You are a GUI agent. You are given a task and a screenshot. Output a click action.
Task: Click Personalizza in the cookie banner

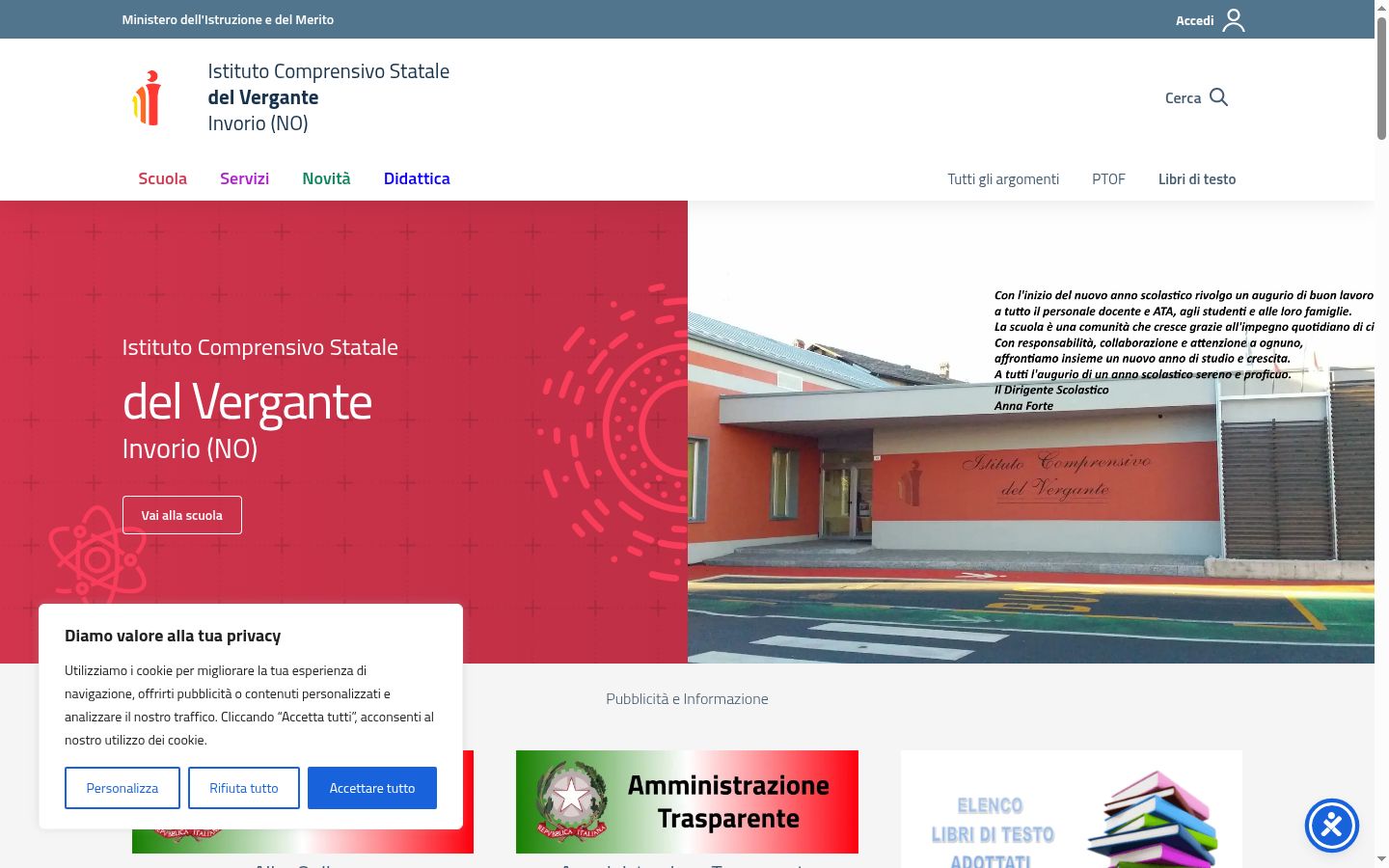[x=123, y=788]
